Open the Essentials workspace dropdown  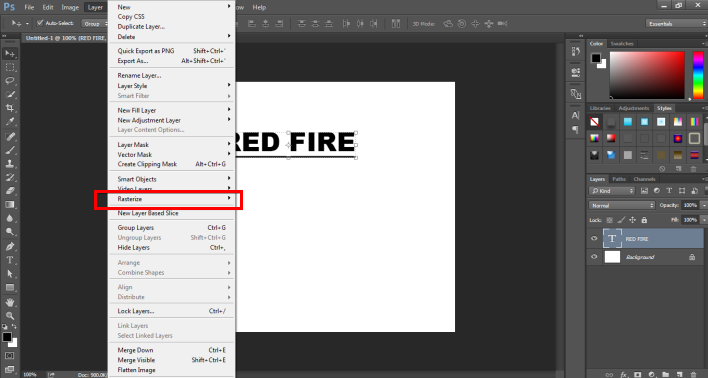coord(675,23)
